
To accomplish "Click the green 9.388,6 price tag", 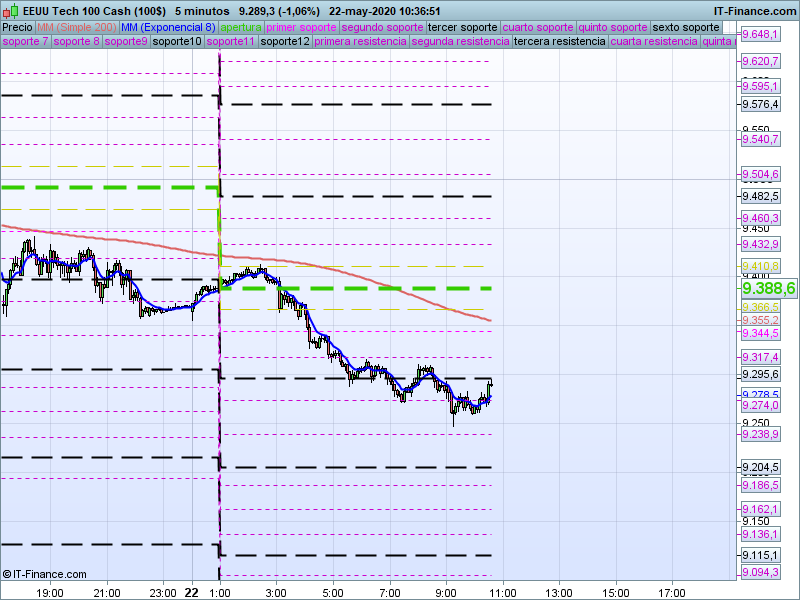I will [x=768, y=288].
